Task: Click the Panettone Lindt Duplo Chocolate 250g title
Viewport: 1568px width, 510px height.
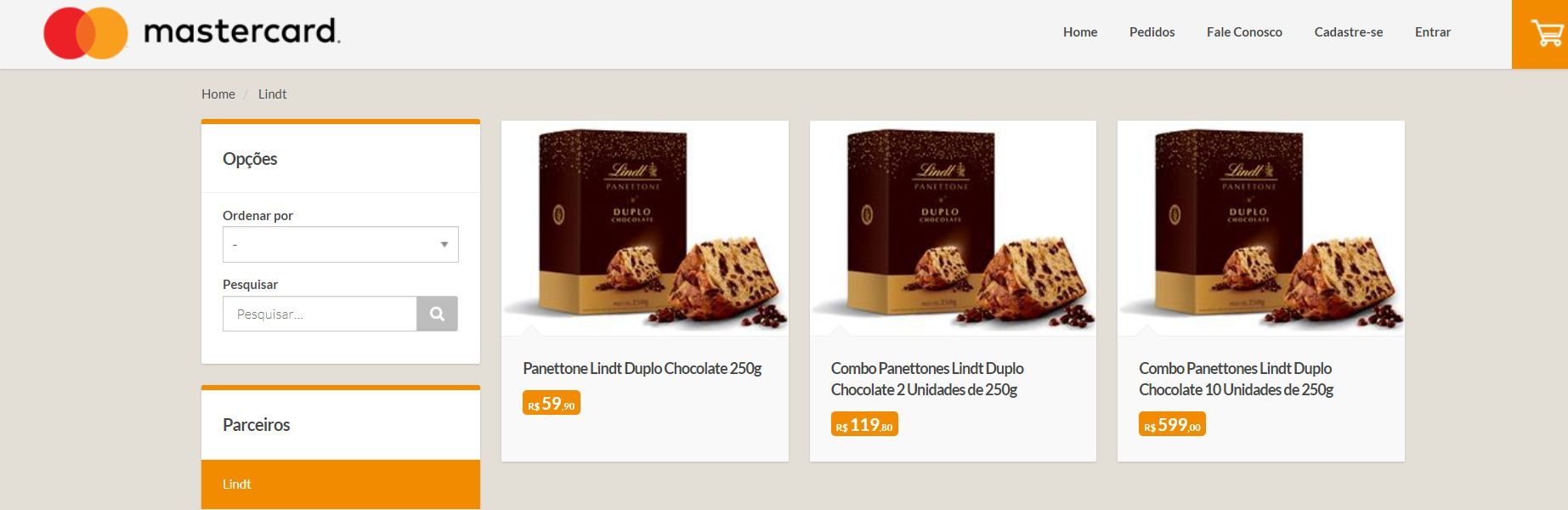Action: click(642, 368)
